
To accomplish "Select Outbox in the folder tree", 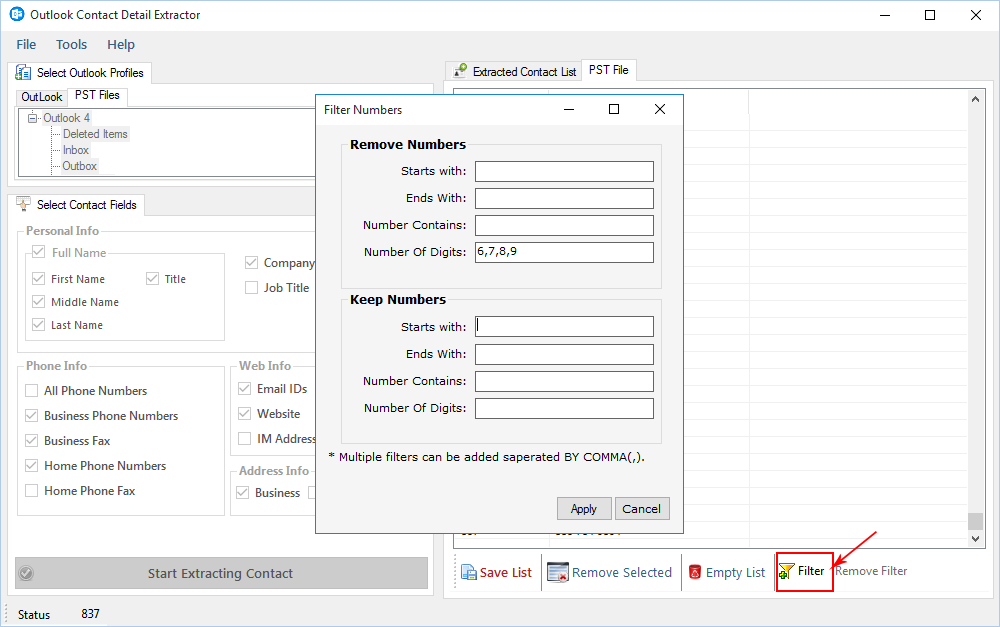I will [80, 166].
